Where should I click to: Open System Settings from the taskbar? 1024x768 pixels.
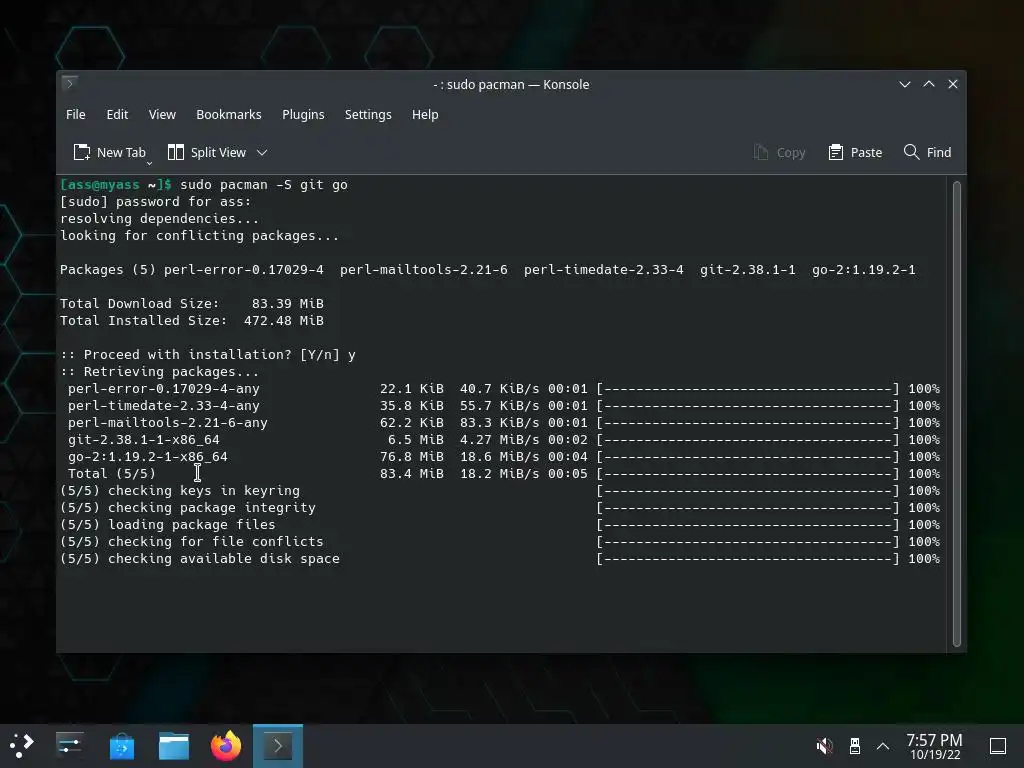click(69, 745)
